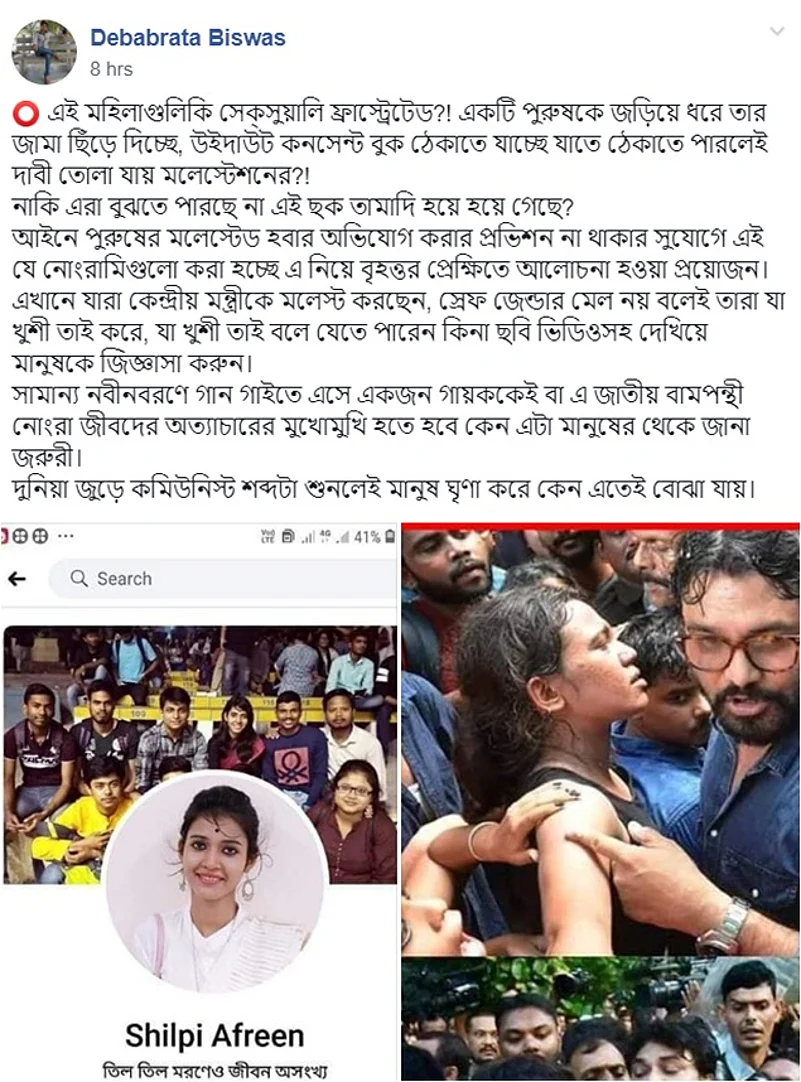Tap the first signal strength bars icon
The height and width of the screenshot is (1082, 801).
point(308,538)
